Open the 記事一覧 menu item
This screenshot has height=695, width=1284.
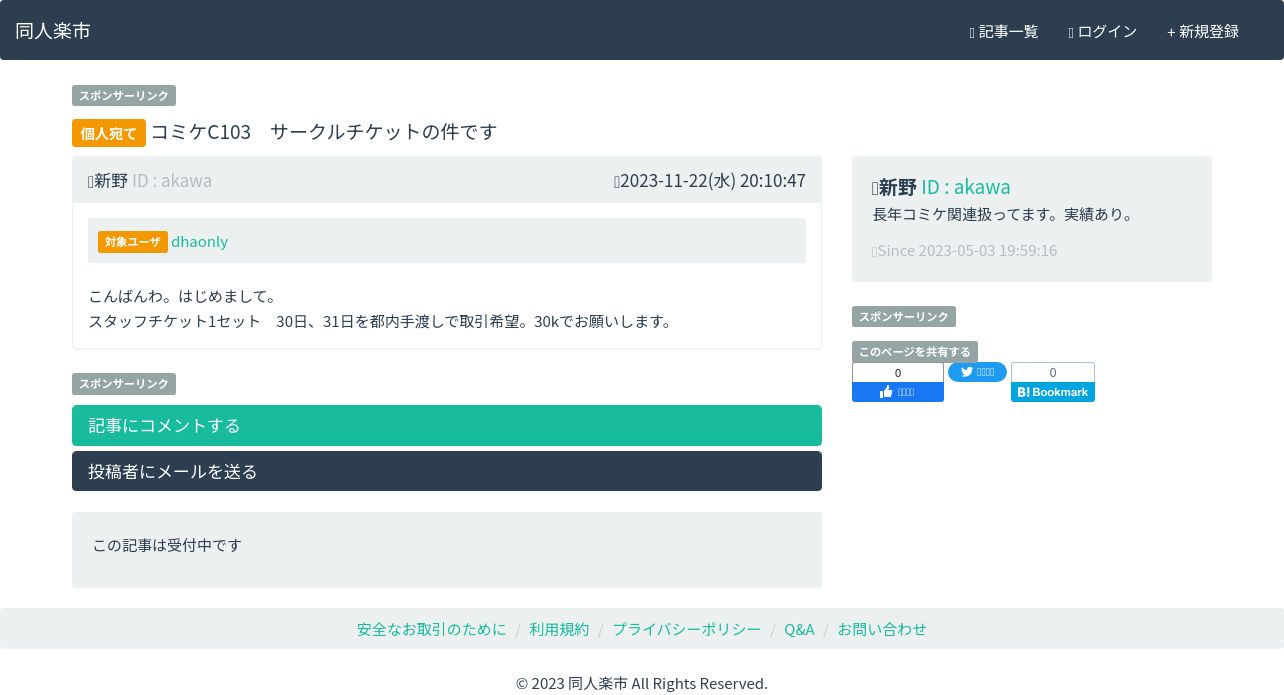[x=1004, y=31]
